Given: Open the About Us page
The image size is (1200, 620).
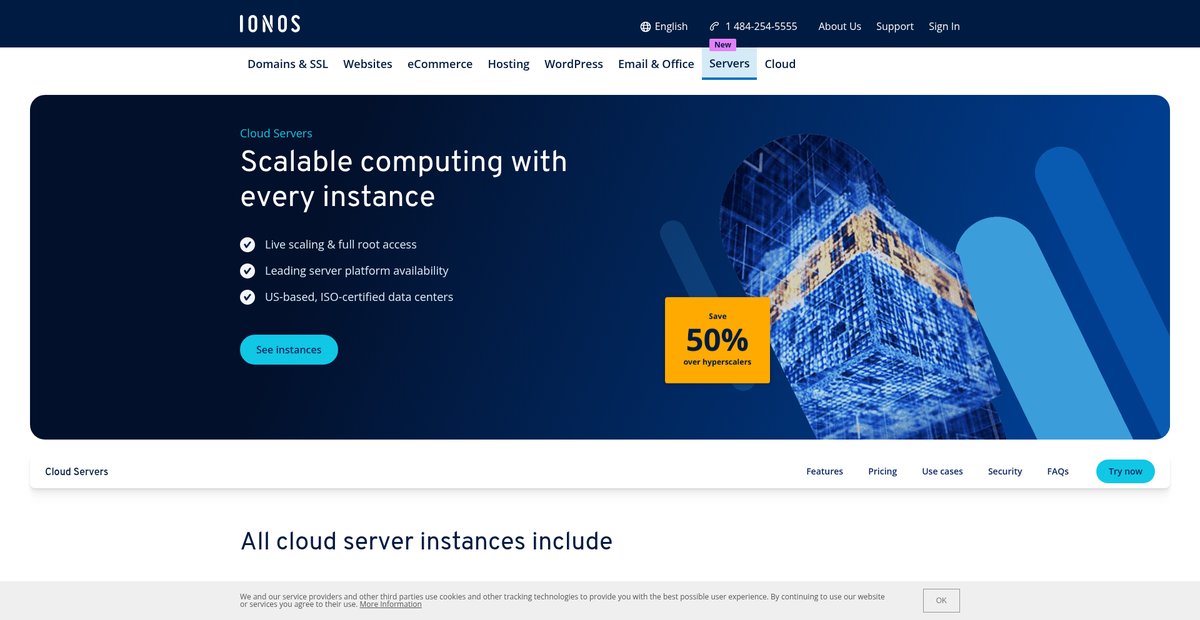Looking at the screenshot, I should [839, 27].
